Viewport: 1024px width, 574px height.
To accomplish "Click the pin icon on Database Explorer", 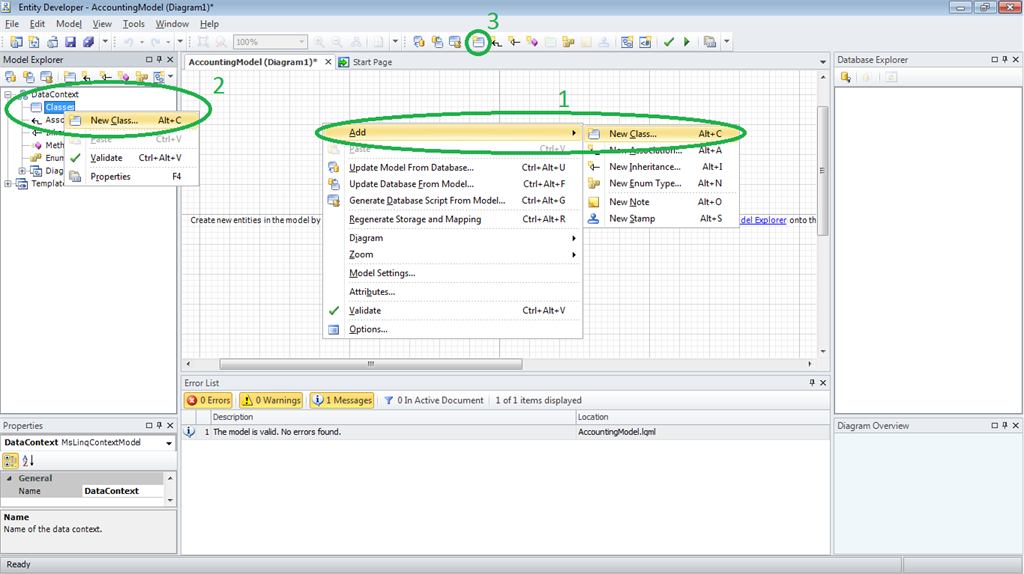I will pos(1004,60).
